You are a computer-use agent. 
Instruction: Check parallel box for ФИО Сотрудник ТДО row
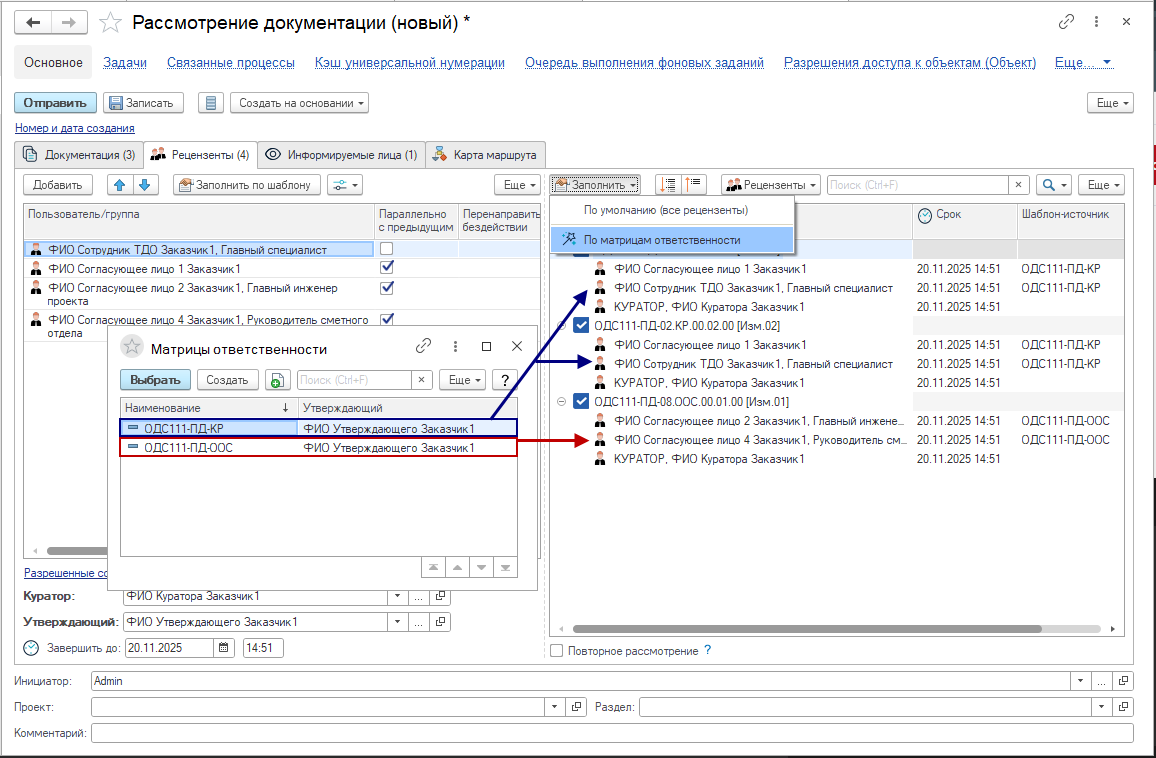coord(387,249)
